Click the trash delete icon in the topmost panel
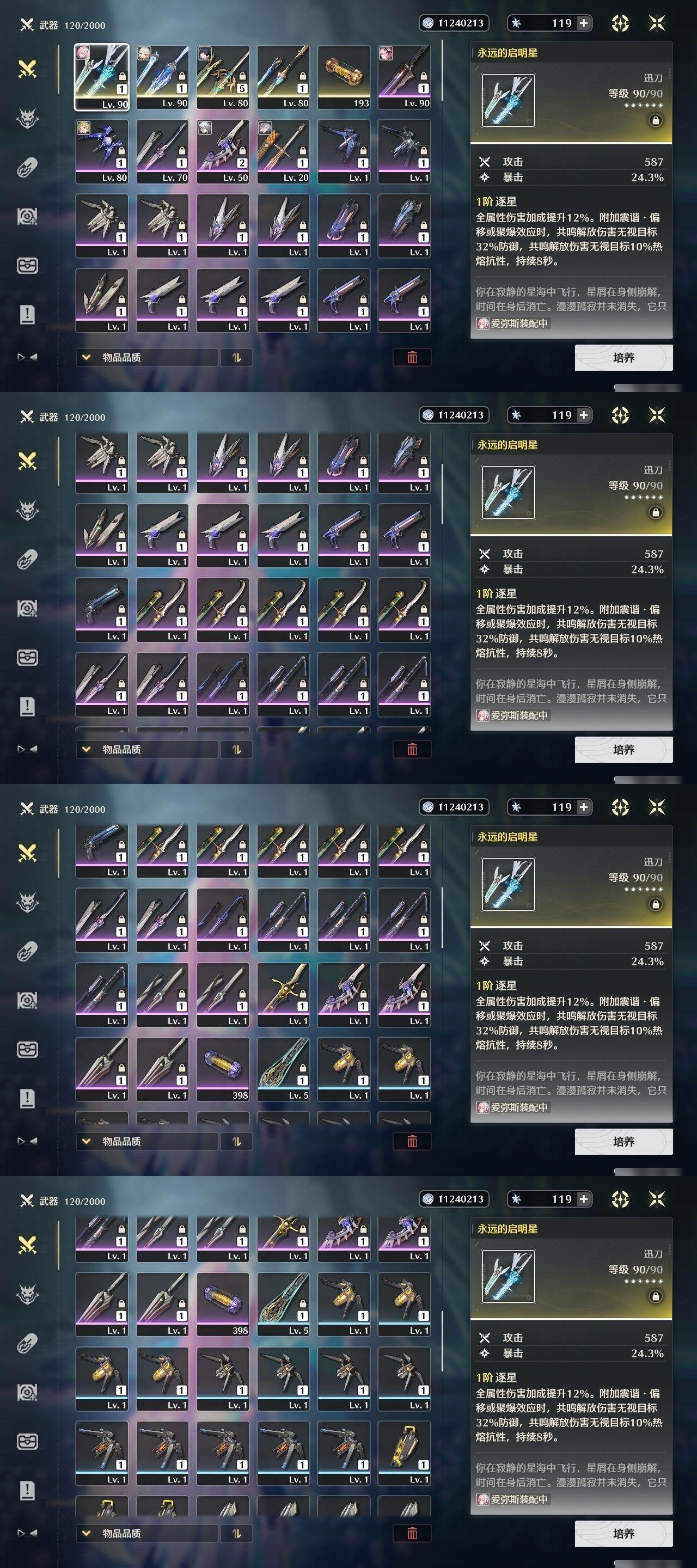The height and width of the screenshot is (1568, 697). [412, 357]
